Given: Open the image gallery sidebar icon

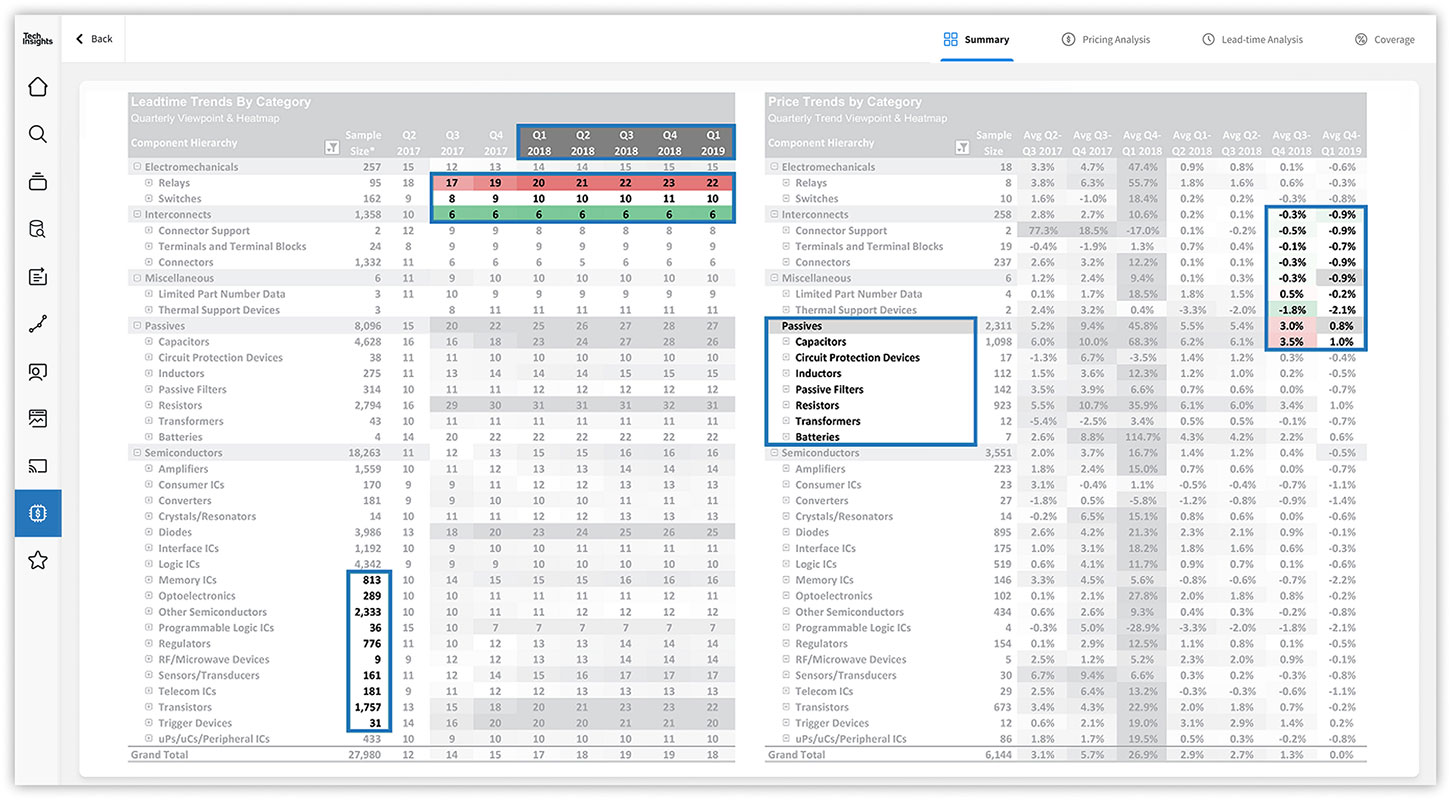Looking at the screenshot, I should pyautogui.click(x=38, y=419).
